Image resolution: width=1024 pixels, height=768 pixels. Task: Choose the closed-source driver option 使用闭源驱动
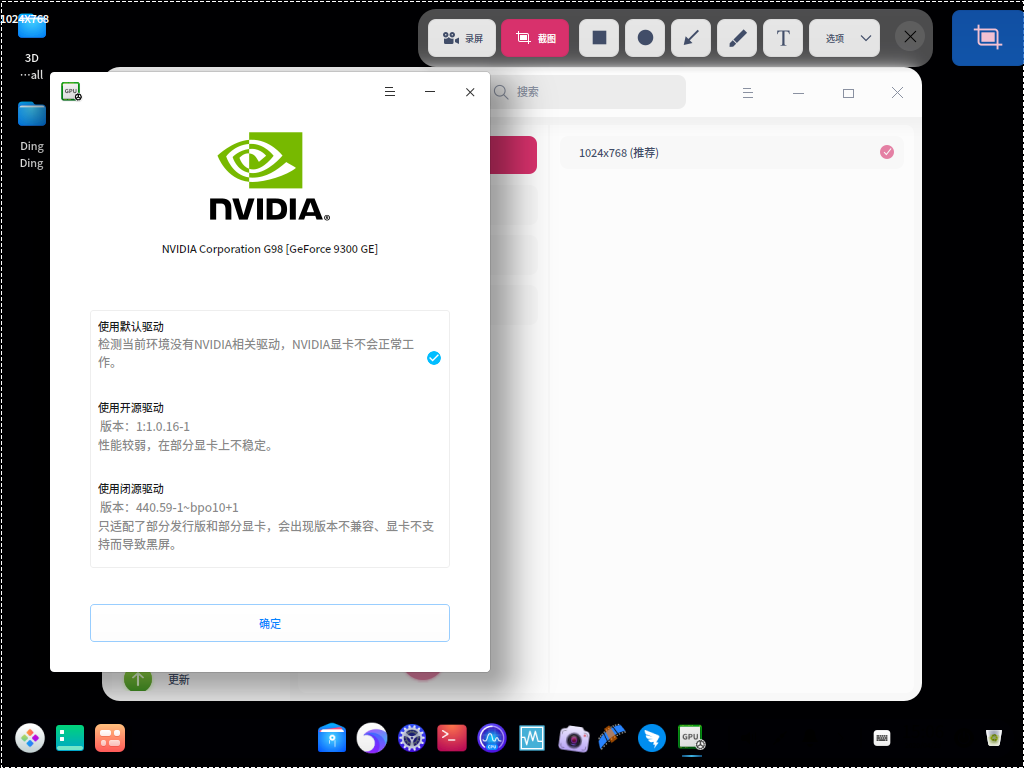[x=270, y=516]
